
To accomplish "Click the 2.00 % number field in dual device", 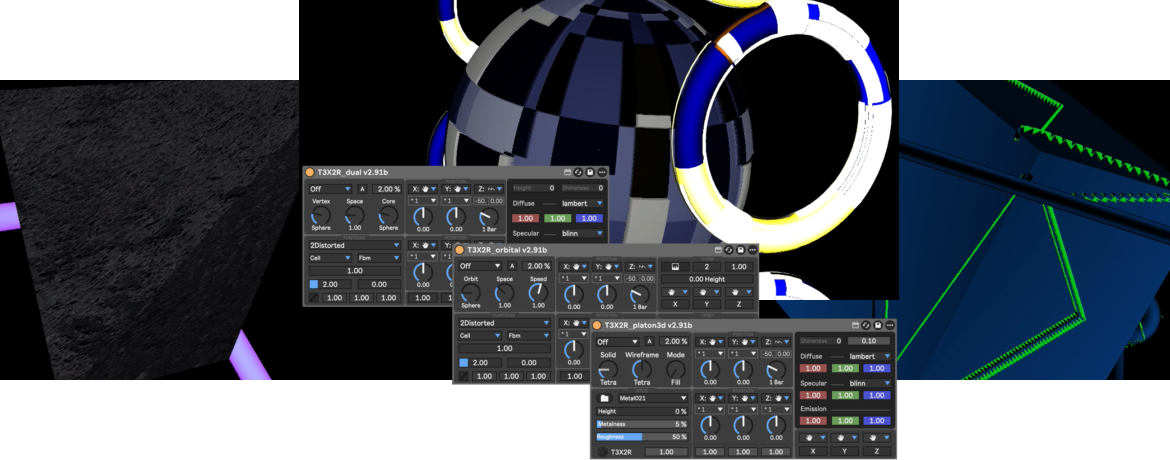I will click(x=386, y=188).
